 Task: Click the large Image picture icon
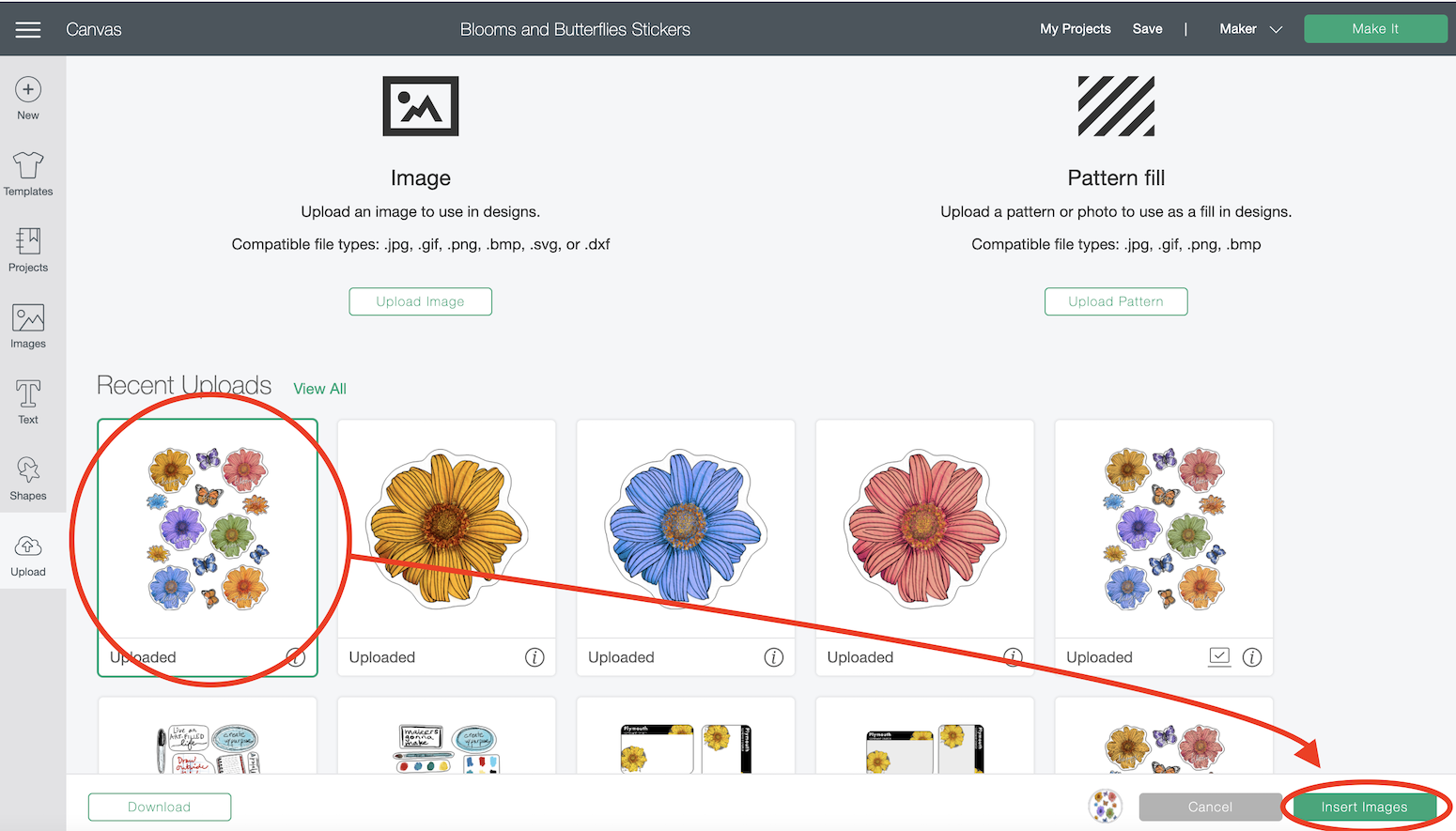coord(421,106)
